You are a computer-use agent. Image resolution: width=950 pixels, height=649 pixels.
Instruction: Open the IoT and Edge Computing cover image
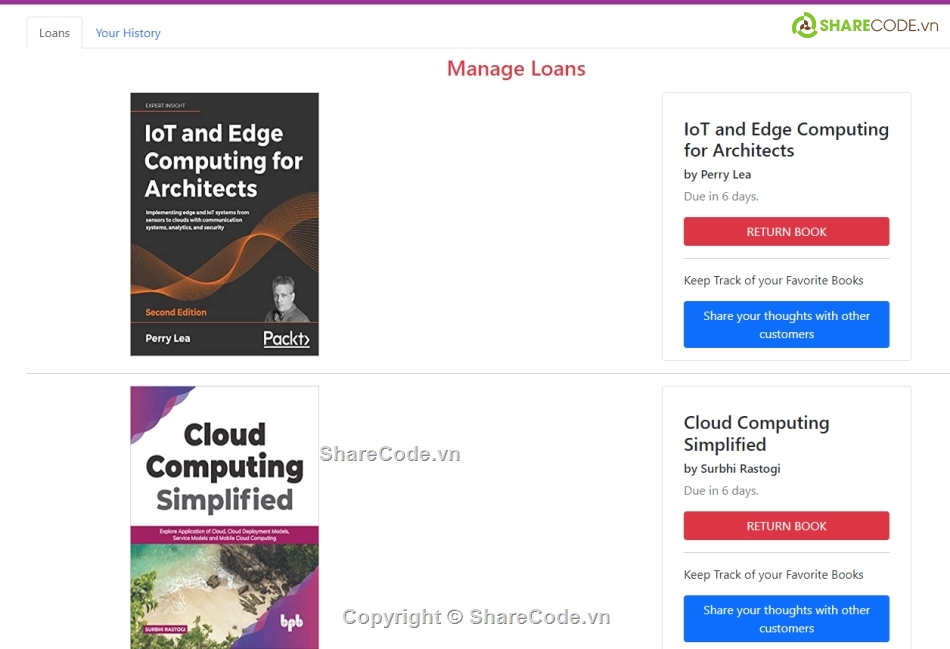click(x=224, y=224)
